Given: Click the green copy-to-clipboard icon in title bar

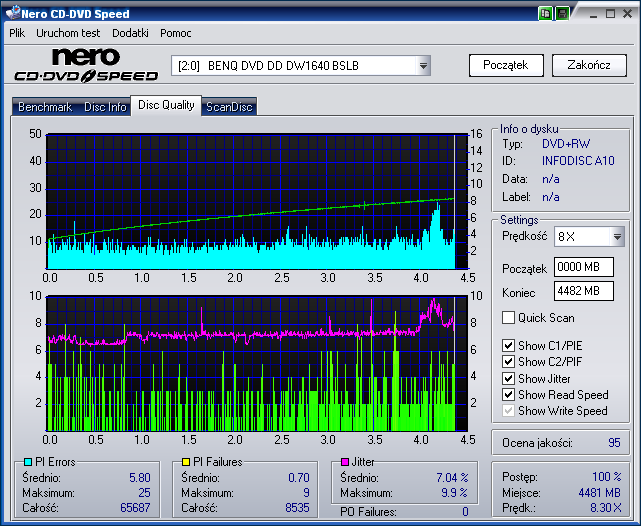Looking at the screenshot, I should tap(545, 13).
